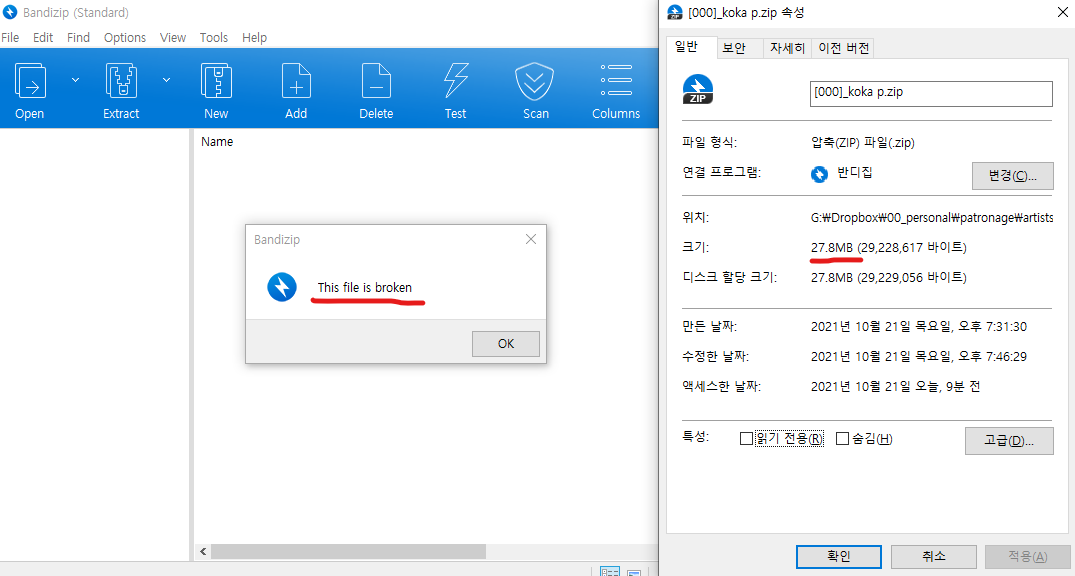Click the Open archive toolbar icon
The image size is (1075, 576).
pyautogui.click(x=29, y=81)
